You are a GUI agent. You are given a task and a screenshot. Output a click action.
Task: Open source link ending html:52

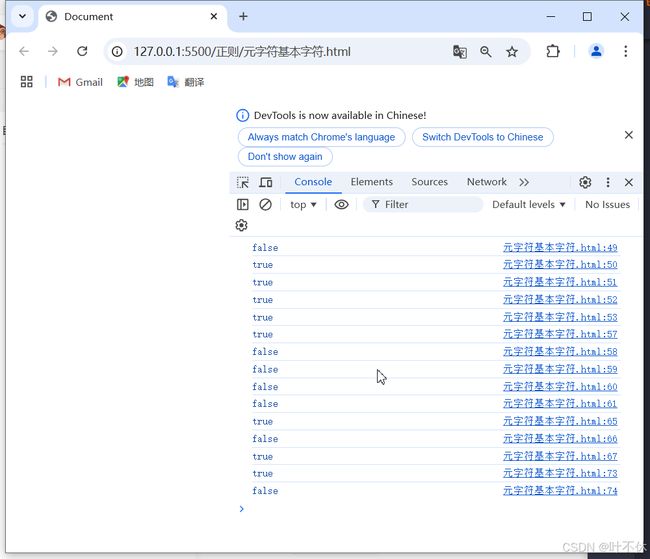pos(560,300)
